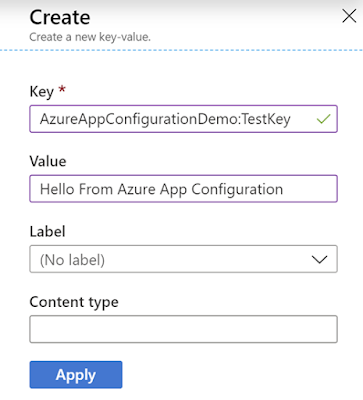Click the 'Label' field label

(x=47, y=231)
